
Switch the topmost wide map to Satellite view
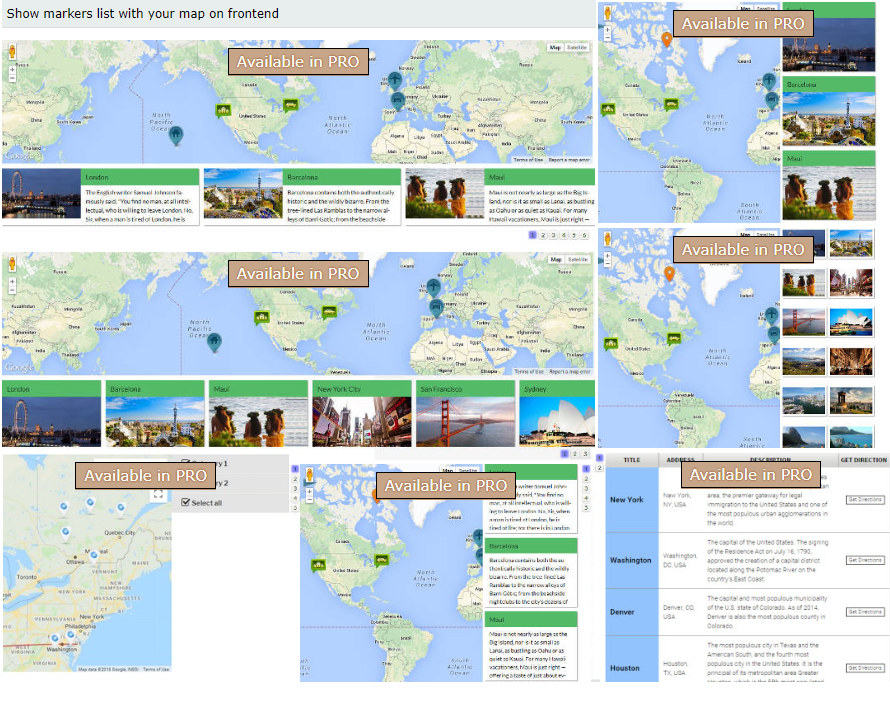coord(577,47)
